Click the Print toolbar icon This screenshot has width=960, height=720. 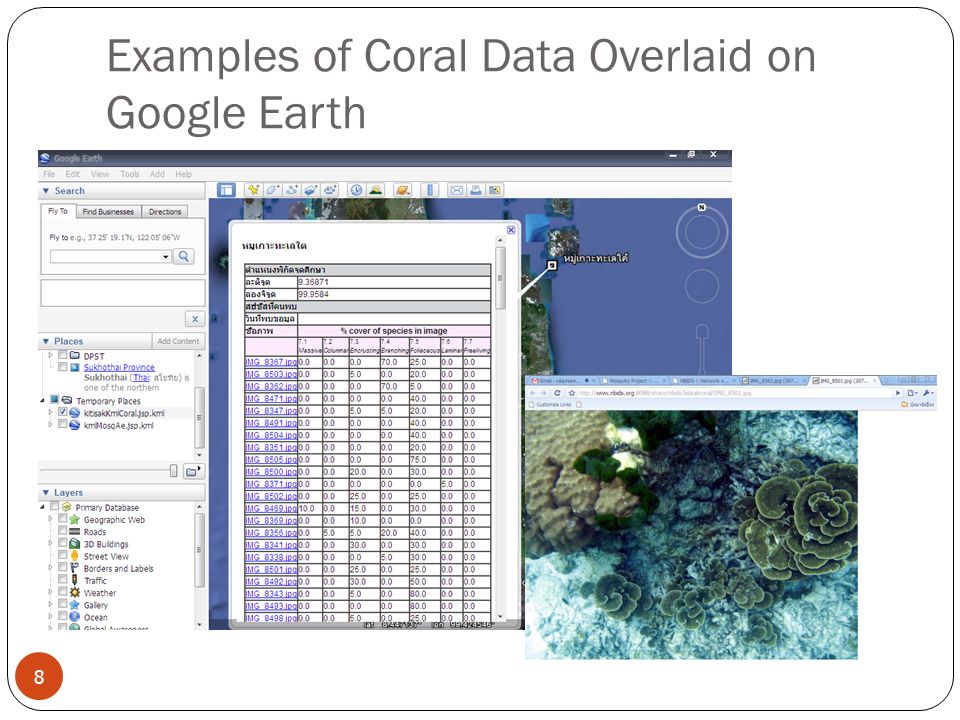[475, 190]
